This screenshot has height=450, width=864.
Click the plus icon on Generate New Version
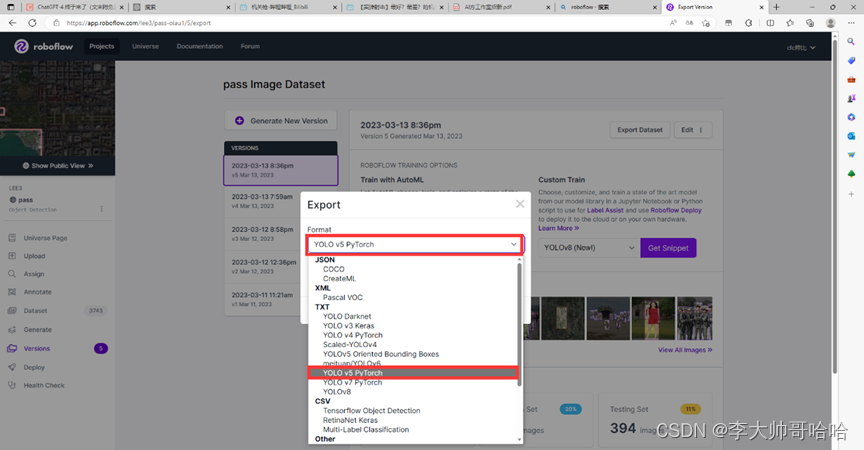(x=239, y=121)
